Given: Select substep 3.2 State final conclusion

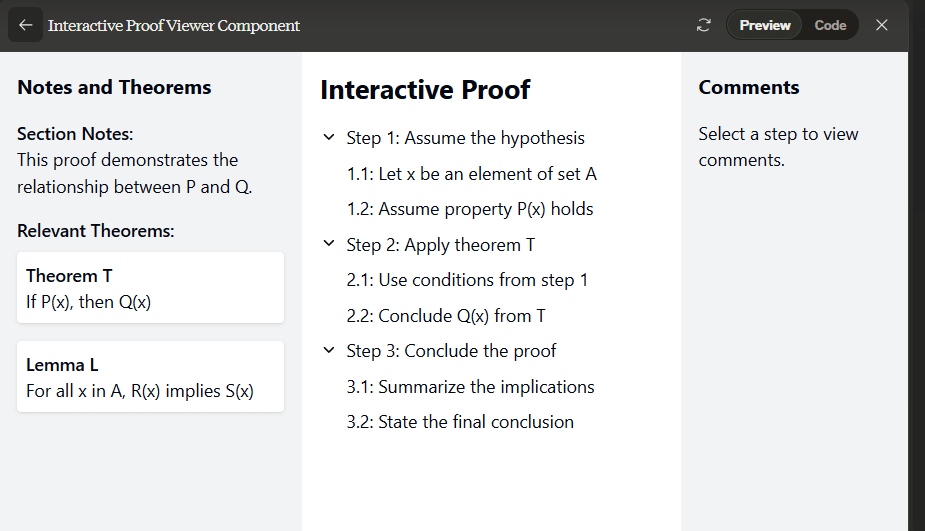Looking at the screenshot, I should pos(460,422).
